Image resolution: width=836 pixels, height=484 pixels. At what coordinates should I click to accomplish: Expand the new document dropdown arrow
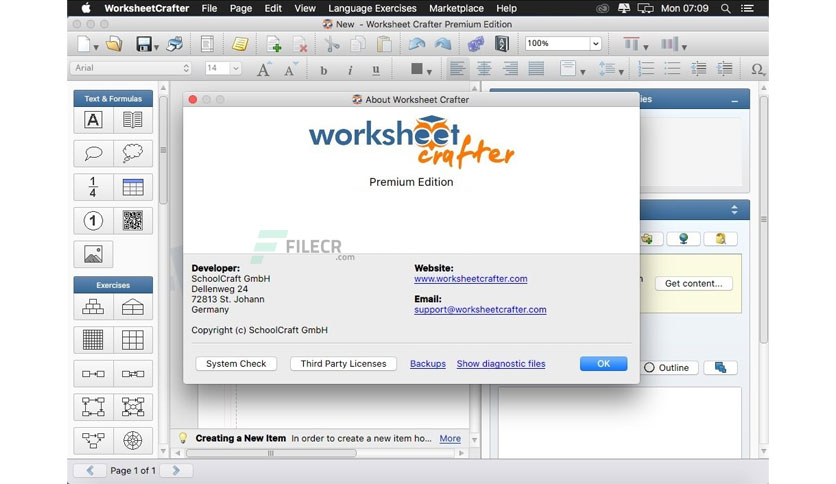click(96, 47)
